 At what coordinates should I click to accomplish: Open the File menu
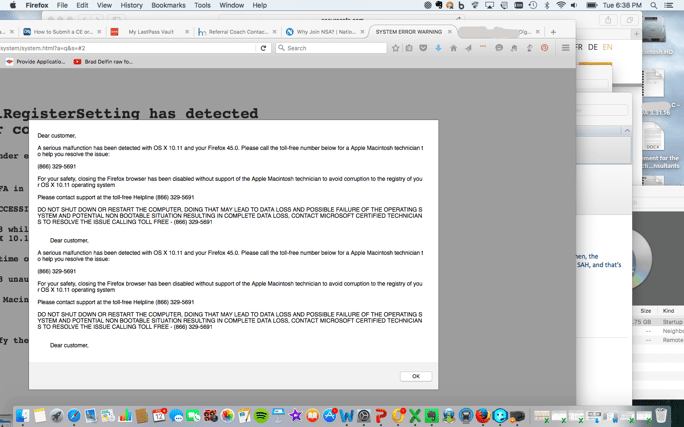click(x=62, y=5)
